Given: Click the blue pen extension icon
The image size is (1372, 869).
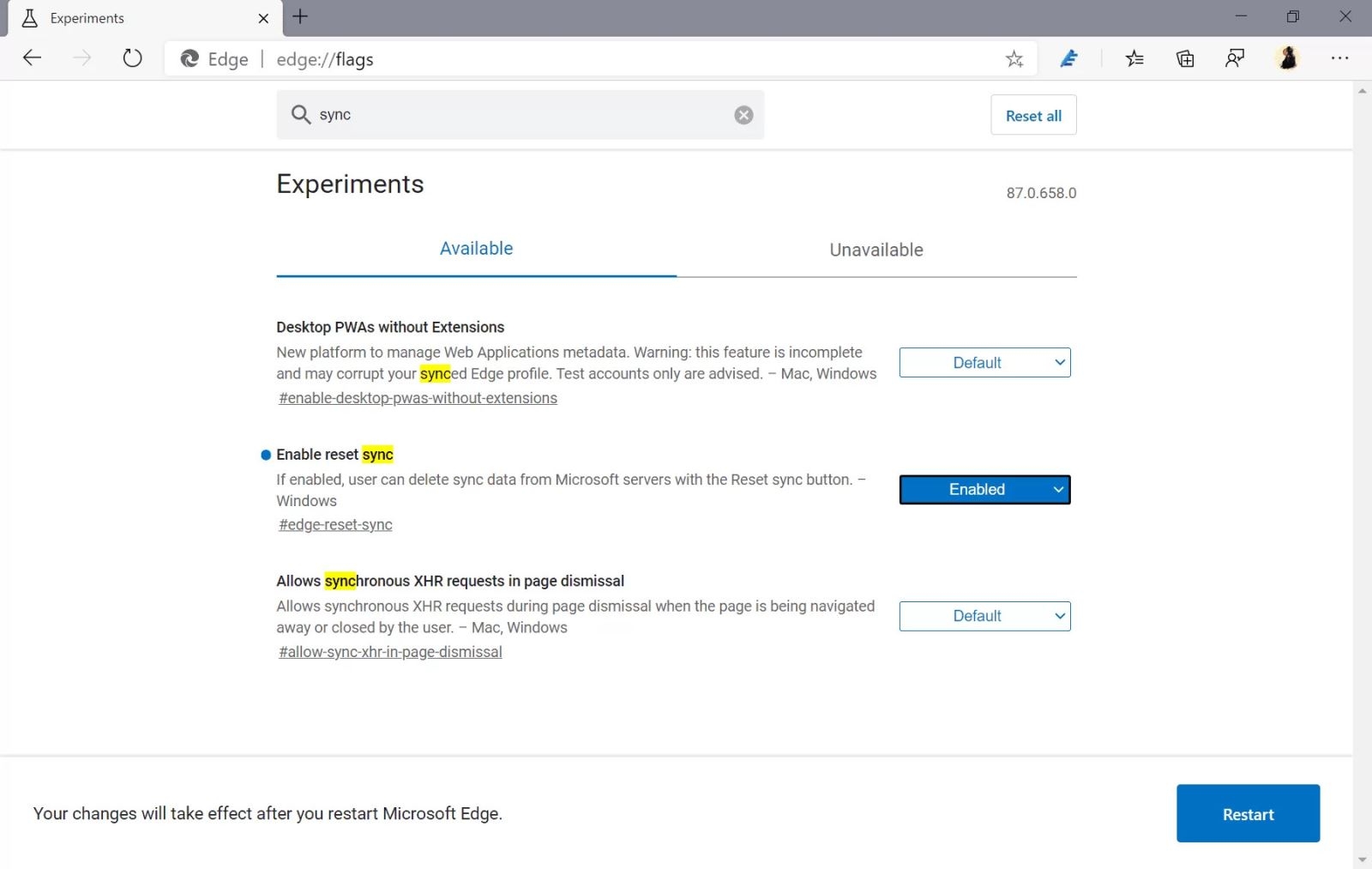Looking at the screenshot, I should [x=1068, y=58].
